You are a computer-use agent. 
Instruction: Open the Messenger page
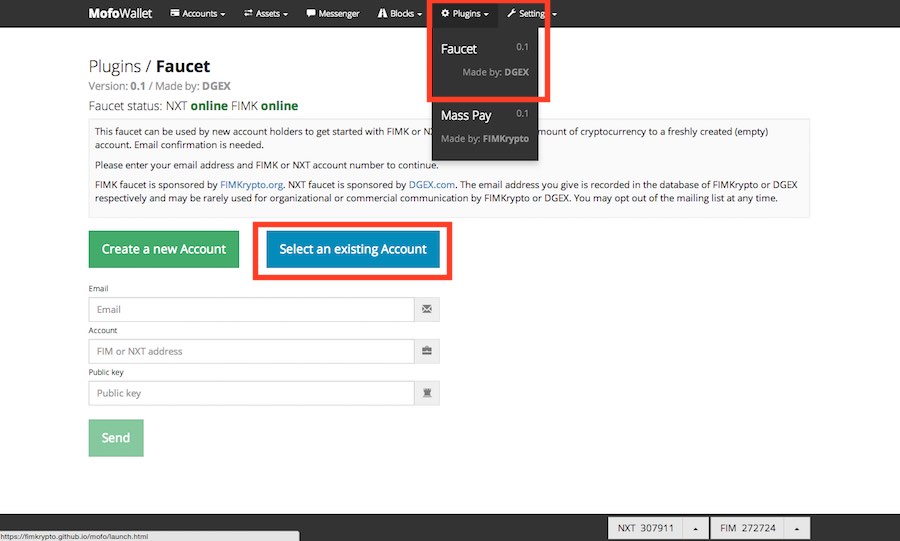click(333, 13)
